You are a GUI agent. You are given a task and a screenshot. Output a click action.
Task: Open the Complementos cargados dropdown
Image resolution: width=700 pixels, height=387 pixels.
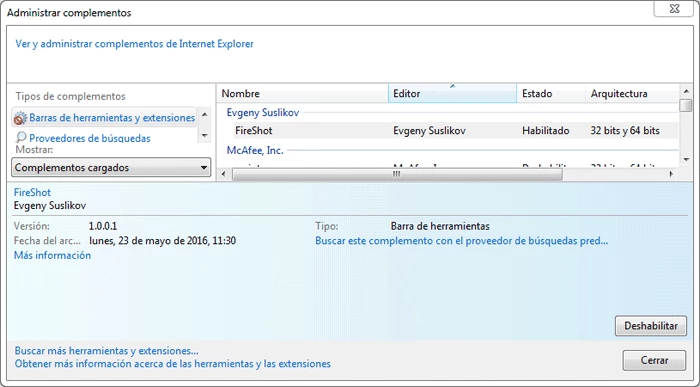[111, 168]
